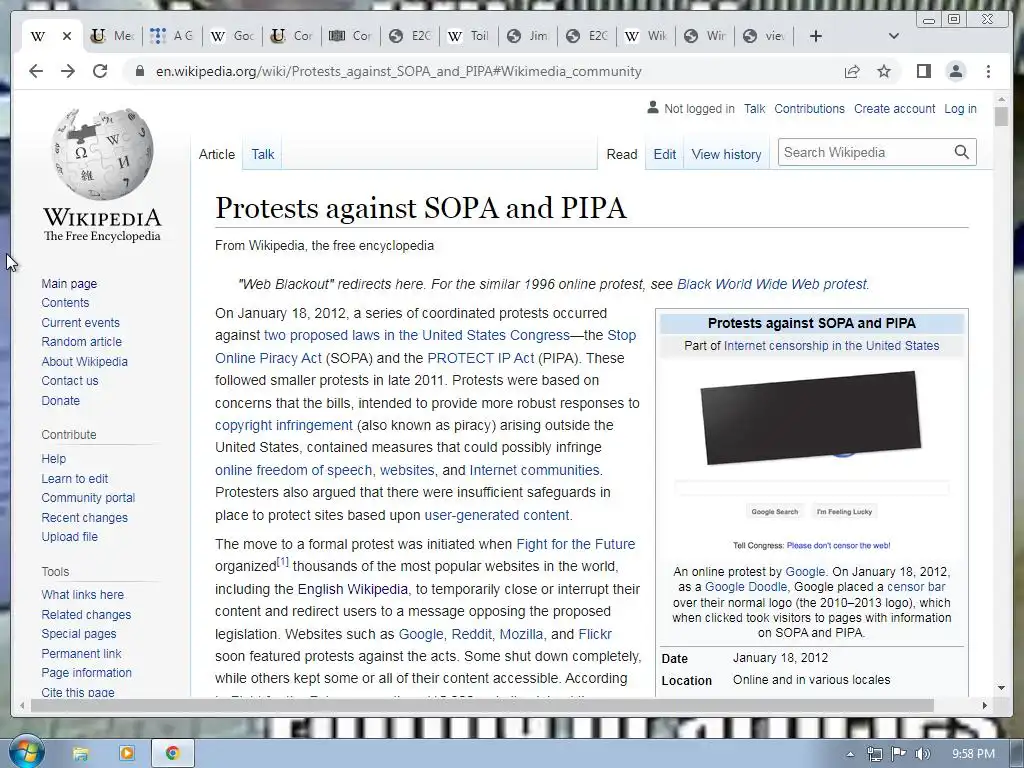Viewport: 1024px width, 768px height.
Task: Open the Chrome profile avatar
Action: coord(955,71)
